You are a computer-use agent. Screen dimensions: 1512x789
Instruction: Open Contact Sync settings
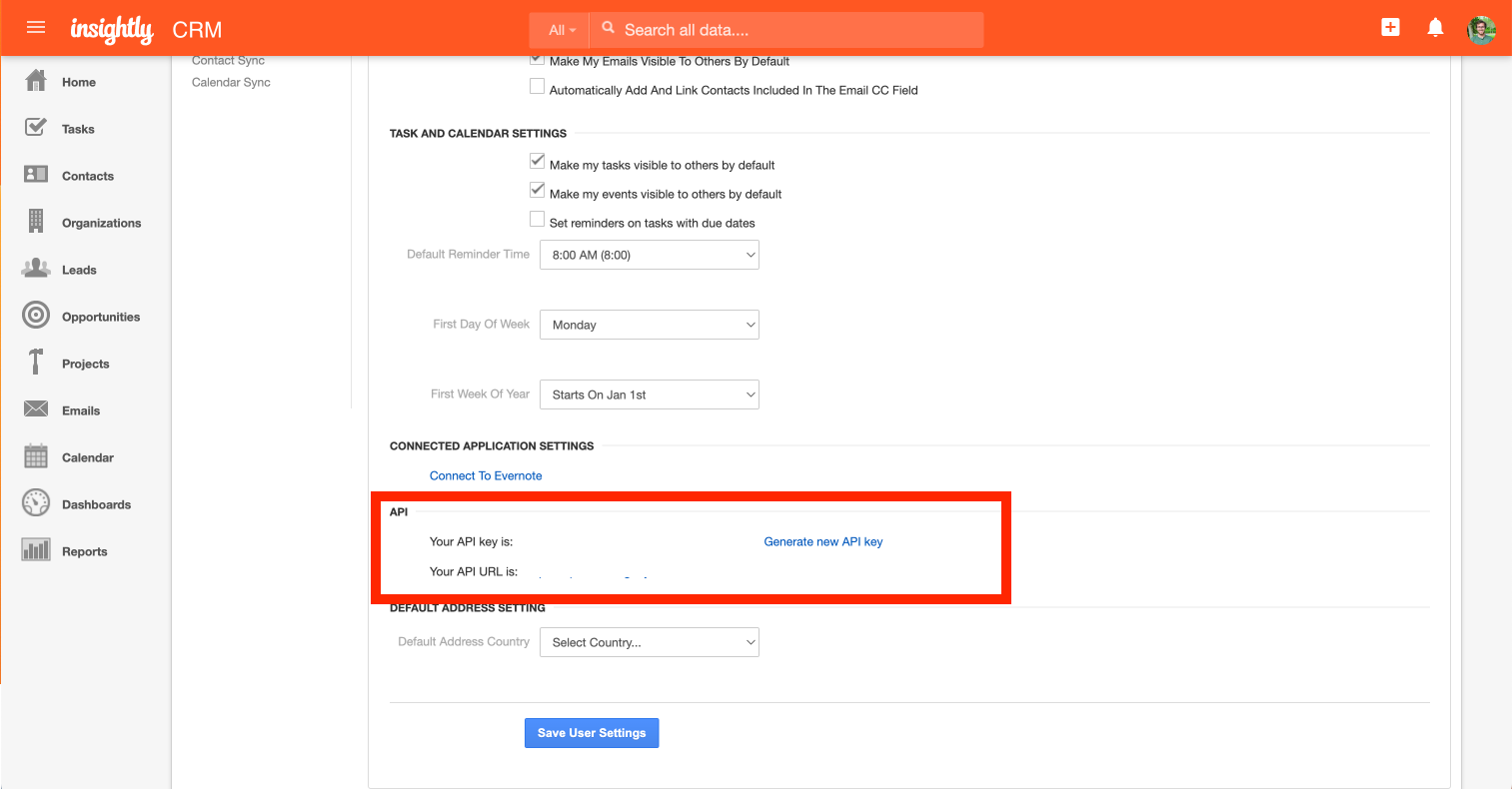click(229, 60)
